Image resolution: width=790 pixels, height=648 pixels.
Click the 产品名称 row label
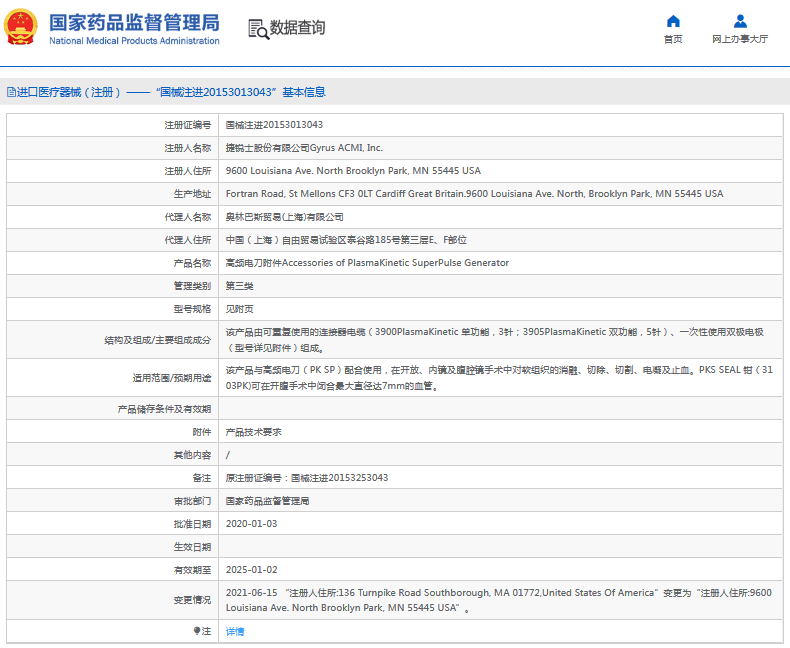pos(192,263)
